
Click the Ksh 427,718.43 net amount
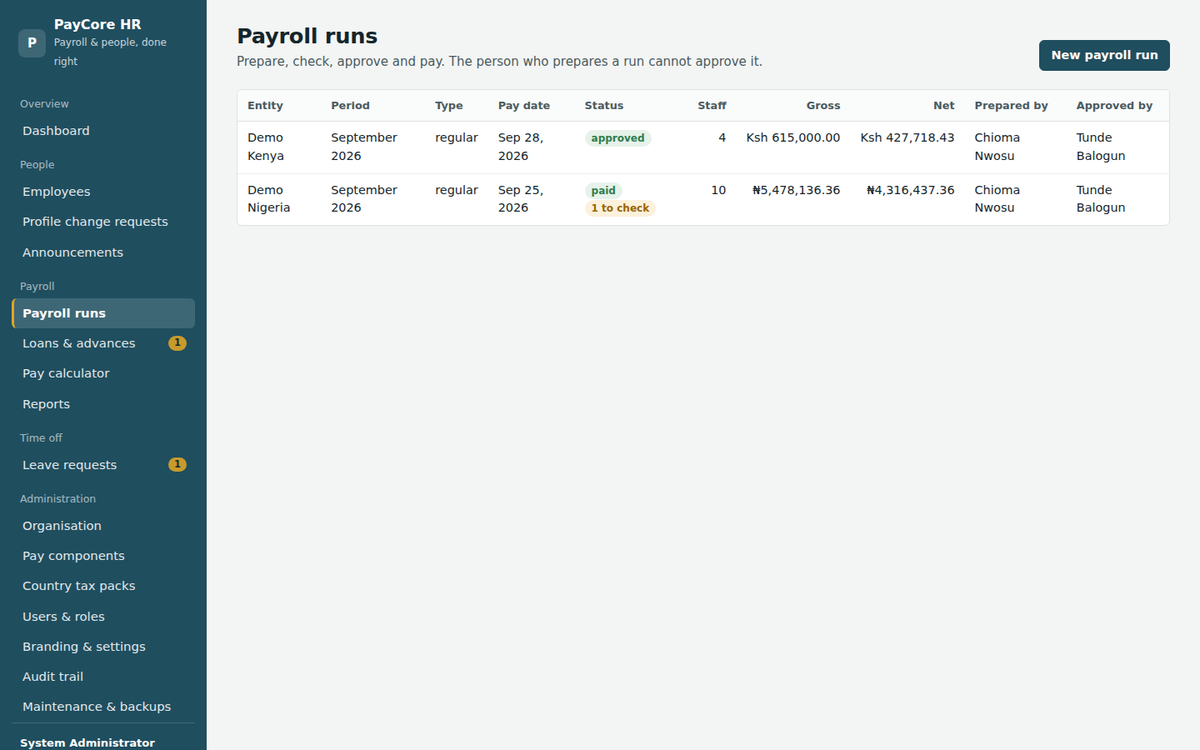(907, 138)
